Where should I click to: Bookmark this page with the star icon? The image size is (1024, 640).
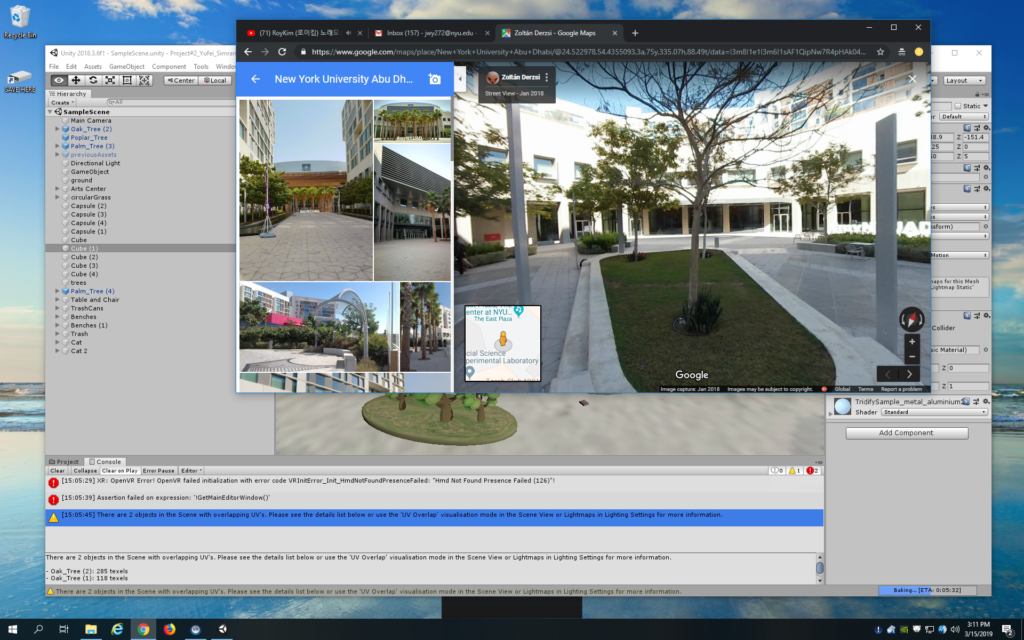click(880, 52)
